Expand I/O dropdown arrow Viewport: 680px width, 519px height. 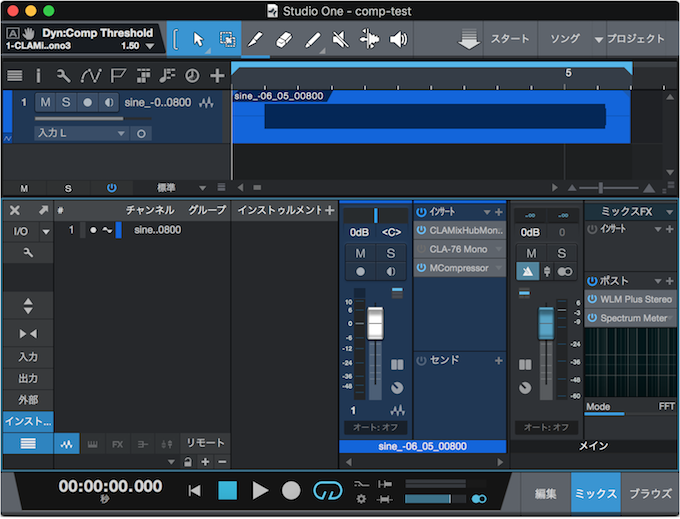[x=46, y=232]
